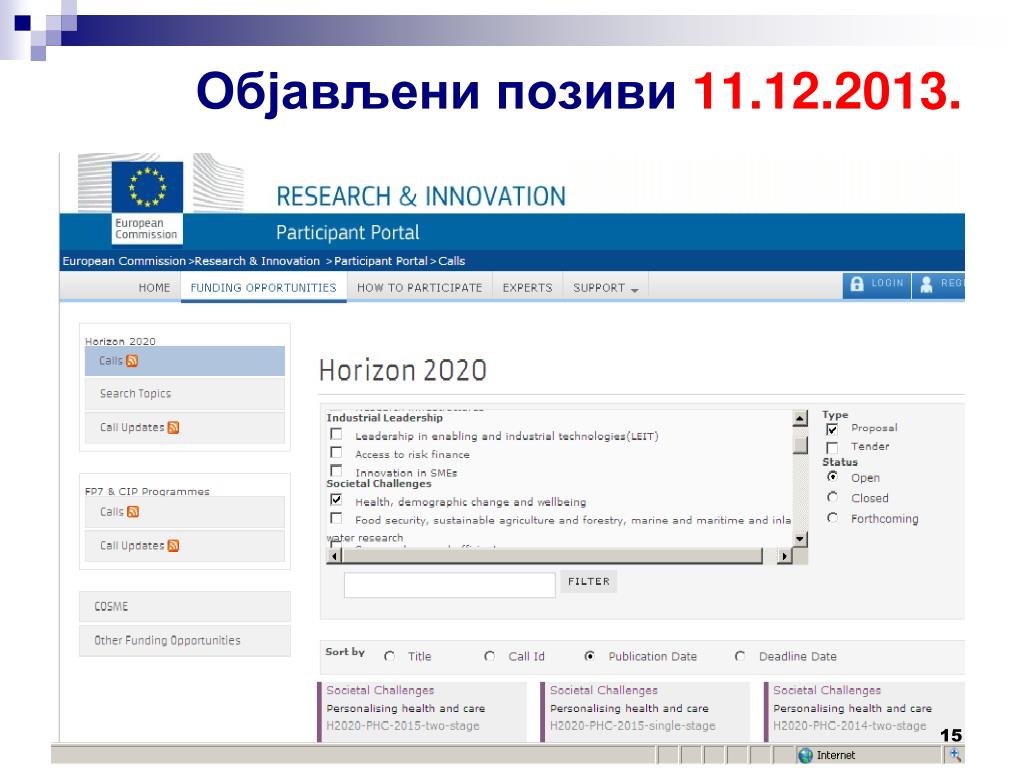Sort calls by Title
This screenshot has height=768, width=1024.
tap(390, 656)
